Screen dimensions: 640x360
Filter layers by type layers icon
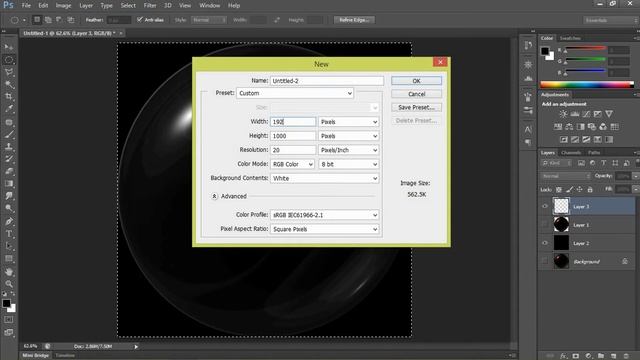(x=604, y=163)
